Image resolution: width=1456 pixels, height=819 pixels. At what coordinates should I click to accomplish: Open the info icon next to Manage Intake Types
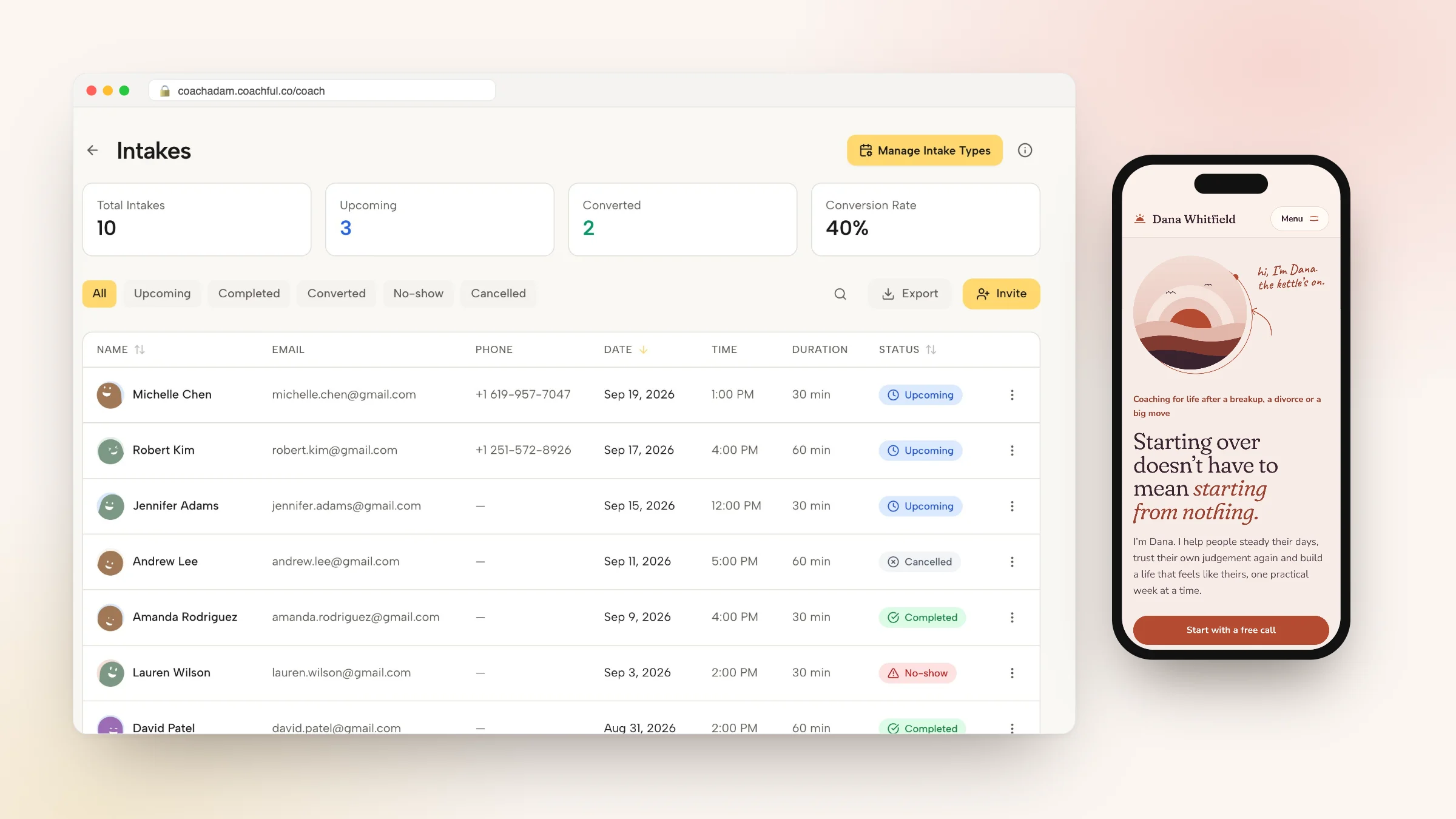[x=1025, y=150]
